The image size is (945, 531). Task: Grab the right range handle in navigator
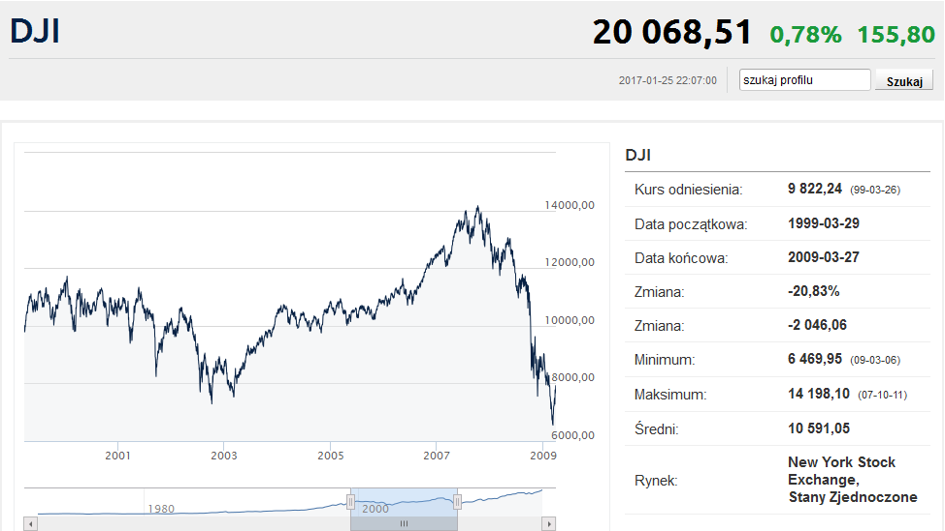click(x=457, y=501)
